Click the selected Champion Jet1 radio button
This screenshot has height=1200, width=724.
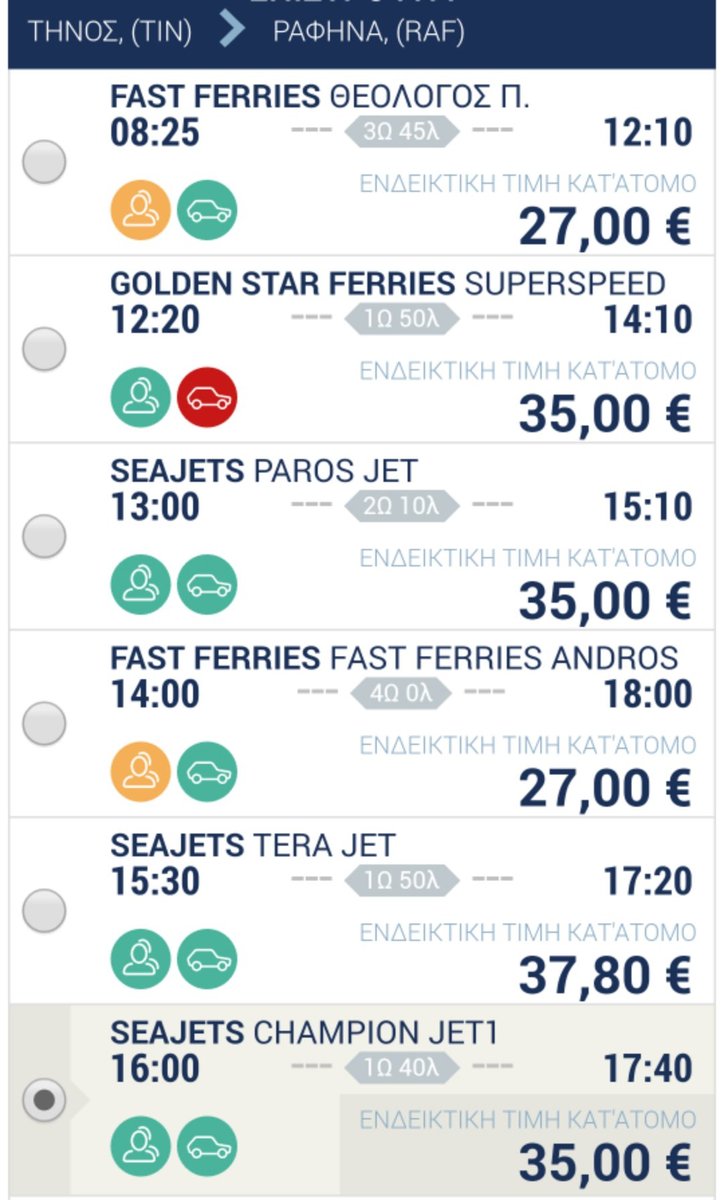tap(44, 1100)
